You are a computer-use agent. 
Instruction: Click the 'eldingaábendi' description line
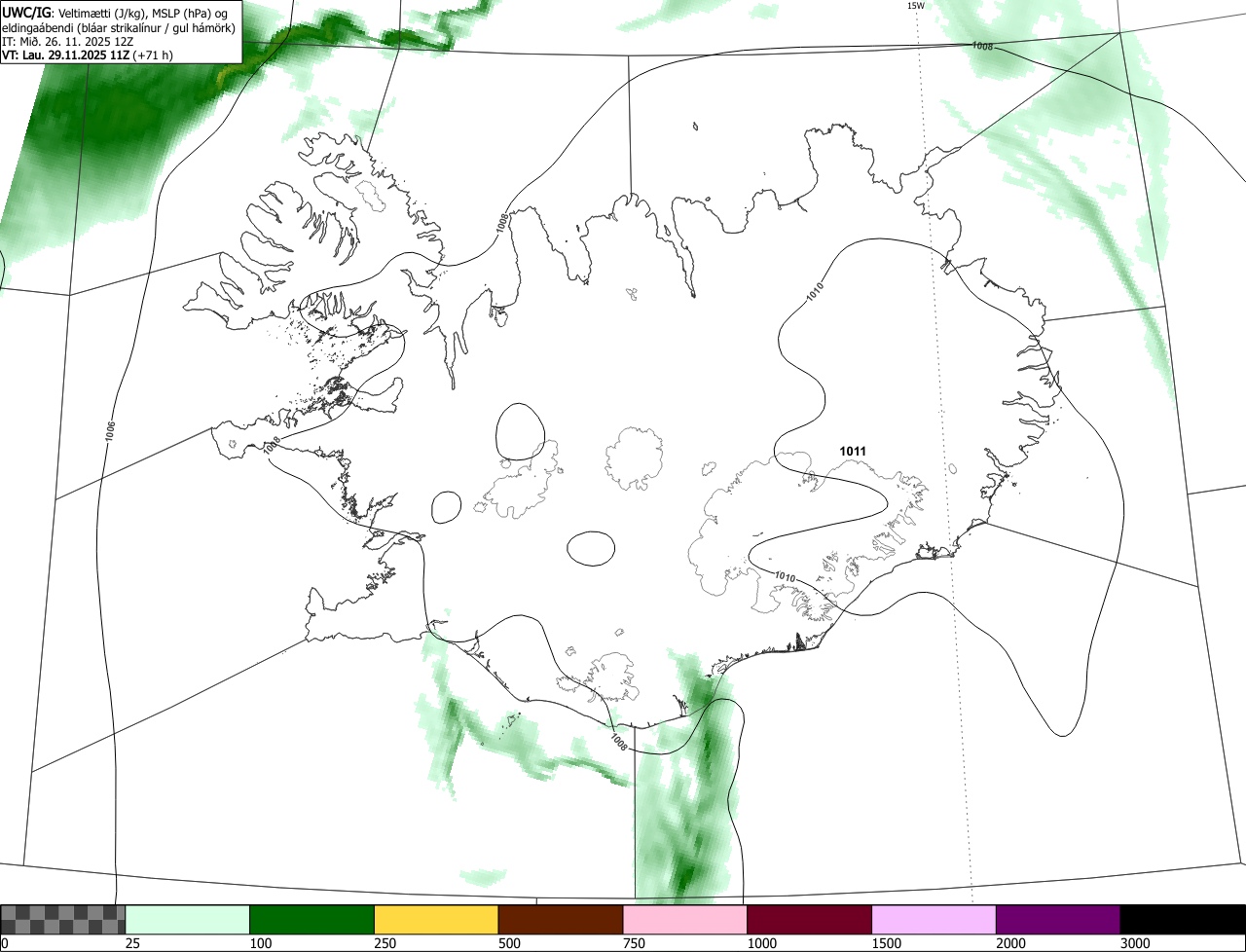(119, 27)
